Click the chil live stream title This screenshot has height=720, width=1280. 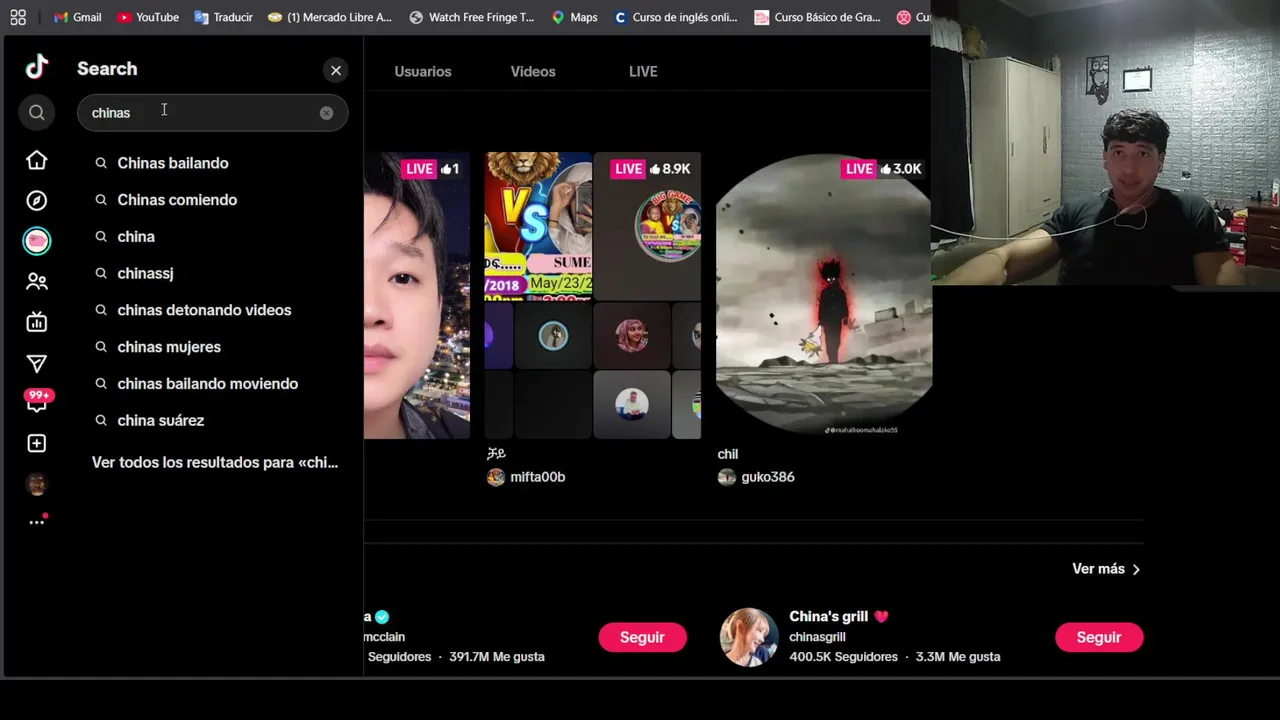[728, 454]
